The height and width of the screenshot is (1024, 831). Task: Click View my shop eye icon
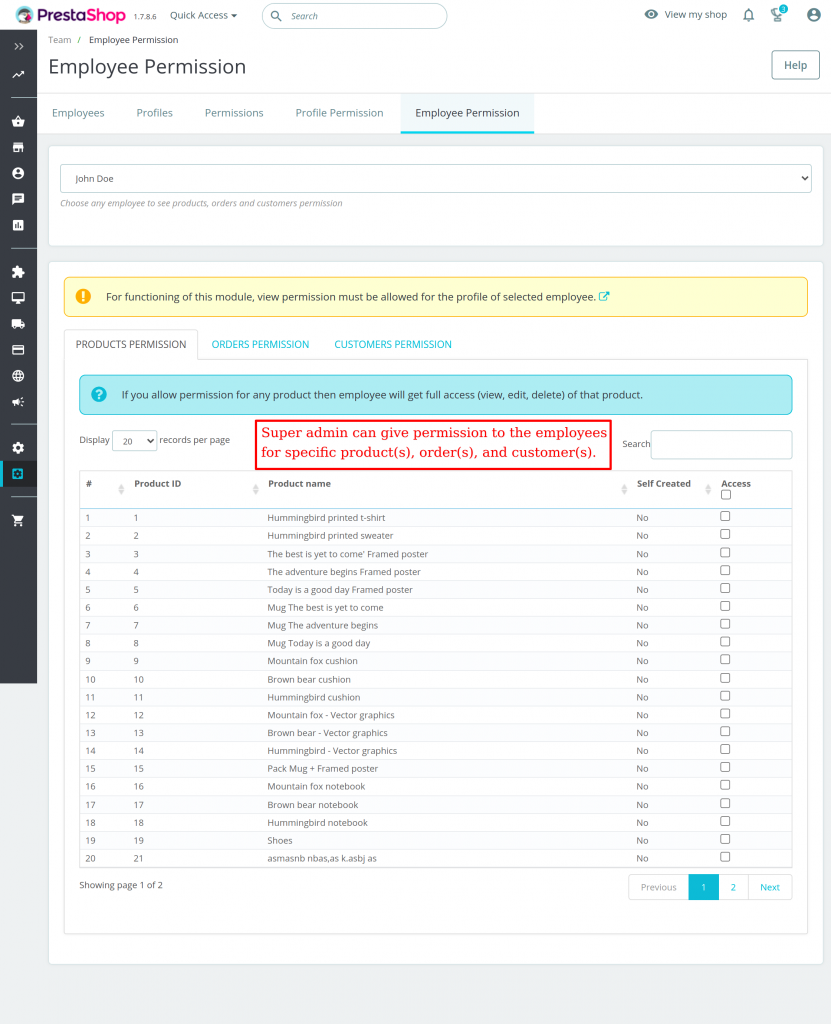click(651, 14)
